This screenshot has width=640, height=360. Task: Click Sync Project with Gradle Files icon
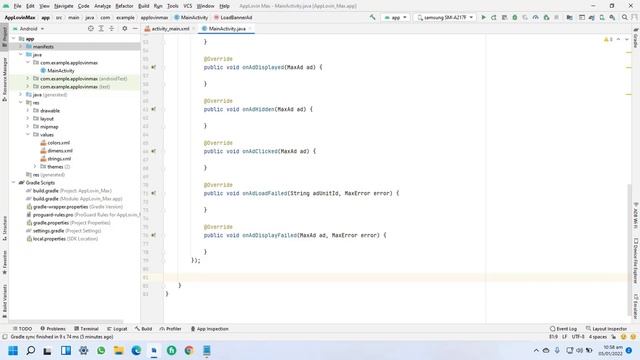(591, 18)
